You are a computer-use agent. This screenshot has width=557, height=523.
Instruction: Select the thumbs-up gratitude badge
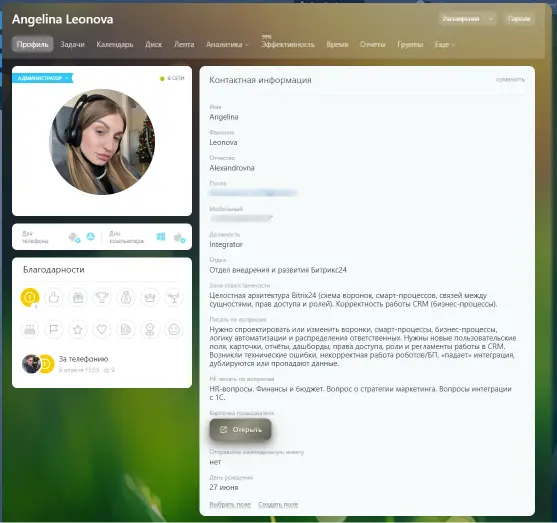point(54,297)
